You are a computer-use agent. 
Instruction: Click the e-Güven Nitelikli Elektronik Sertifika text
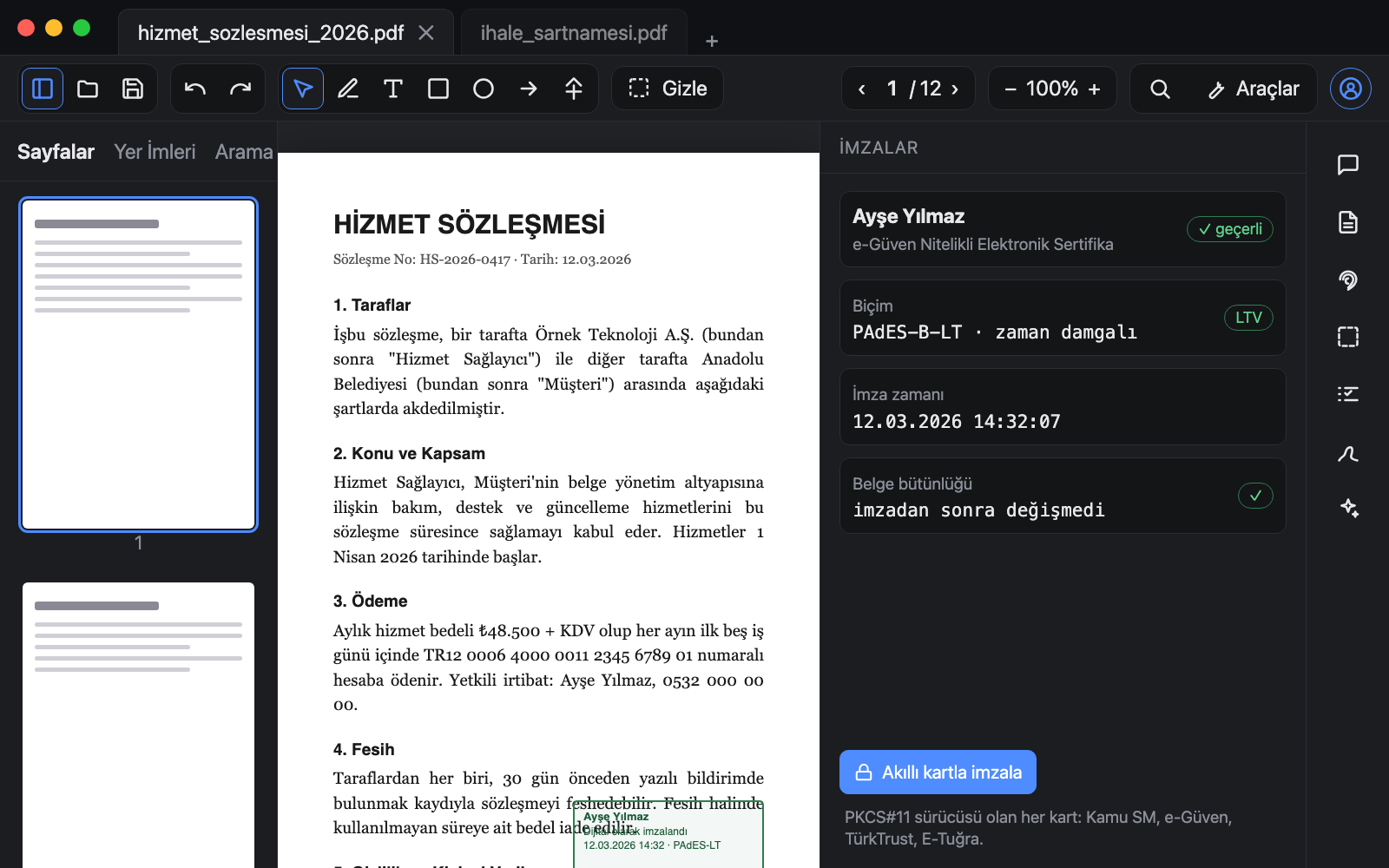pos(983,245)
